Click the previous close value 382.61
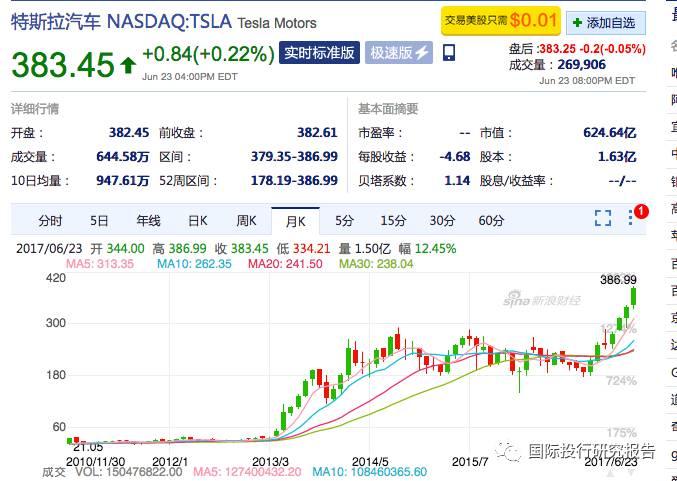 (x=317, y=133)
